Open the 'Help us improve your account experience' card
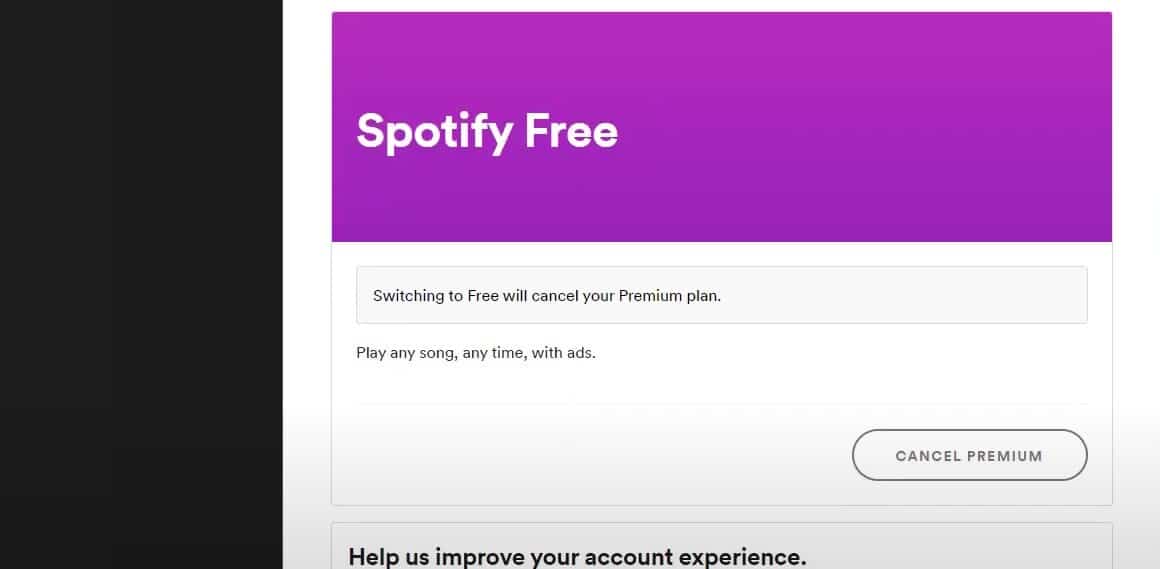Viewport: 1160px width, 569px height. (721, 546)
